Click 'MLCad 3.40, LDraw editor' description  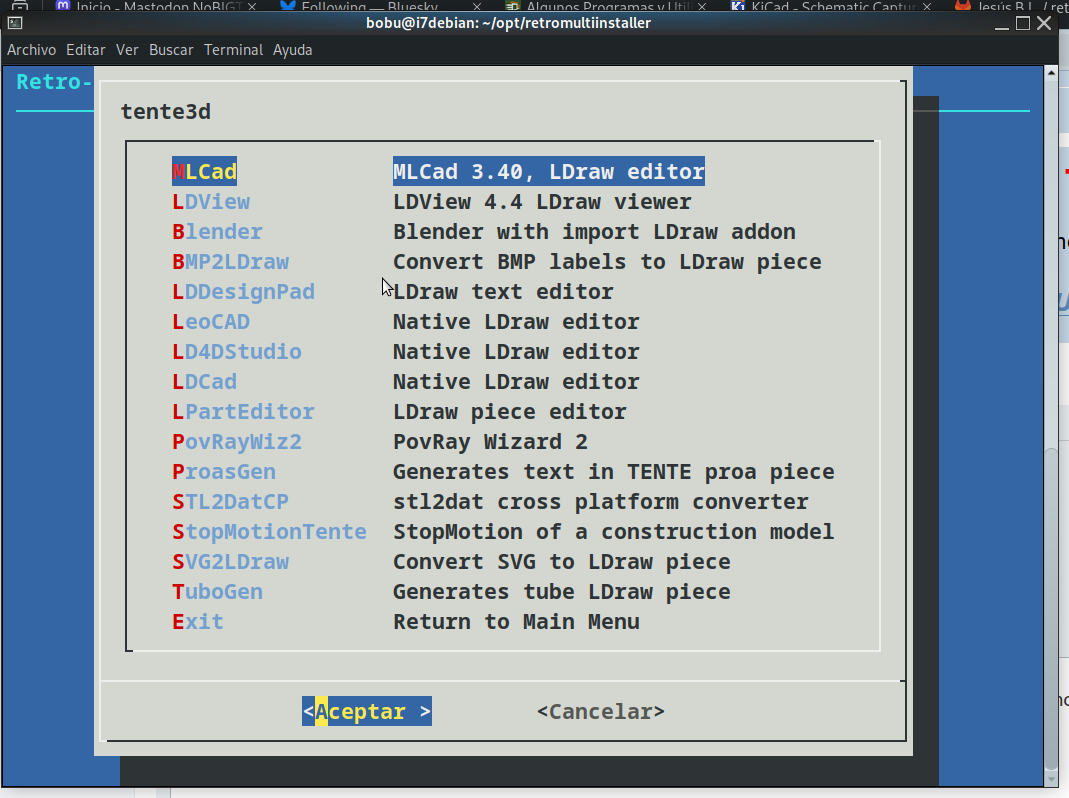(x=549, y=171)
